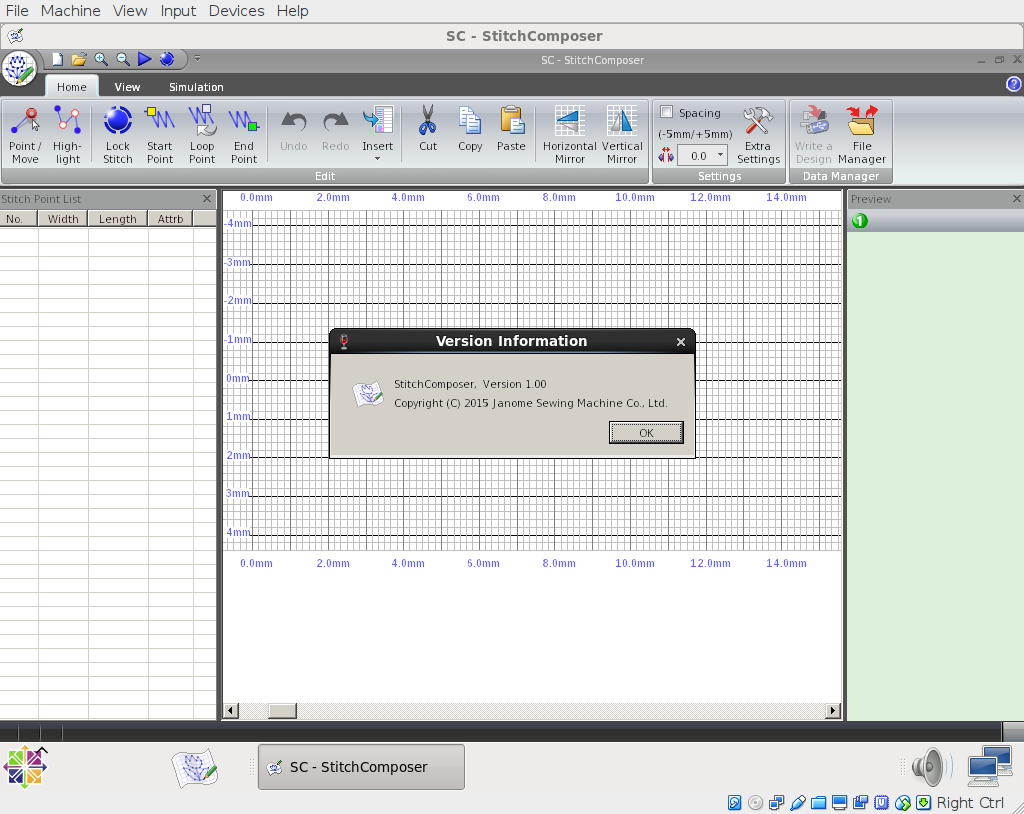Click SC - StitchComposer taskbar button

361,767
